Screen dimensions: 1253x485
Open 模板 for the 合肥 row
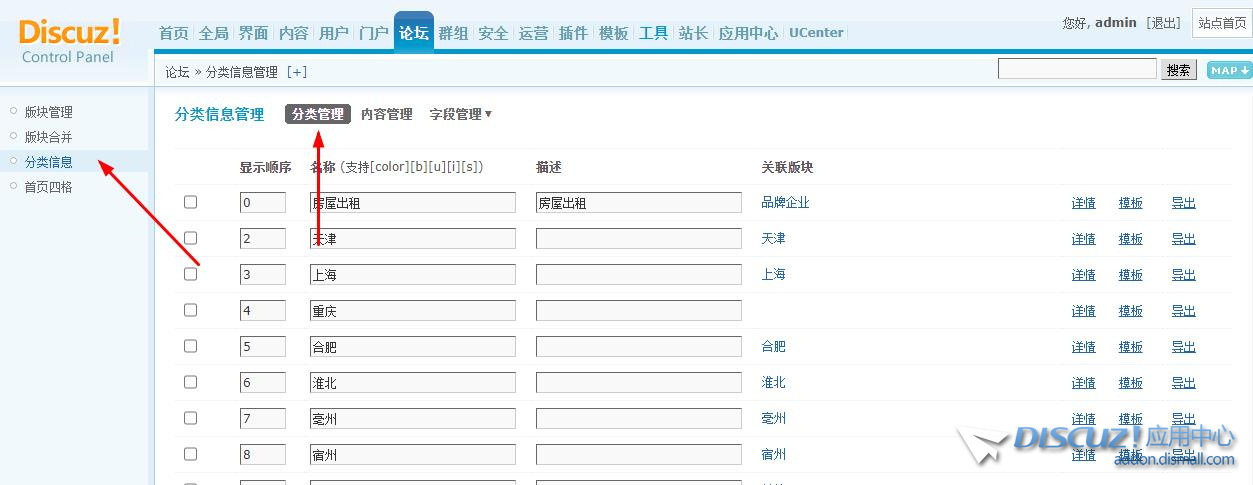coord(1131,347)
